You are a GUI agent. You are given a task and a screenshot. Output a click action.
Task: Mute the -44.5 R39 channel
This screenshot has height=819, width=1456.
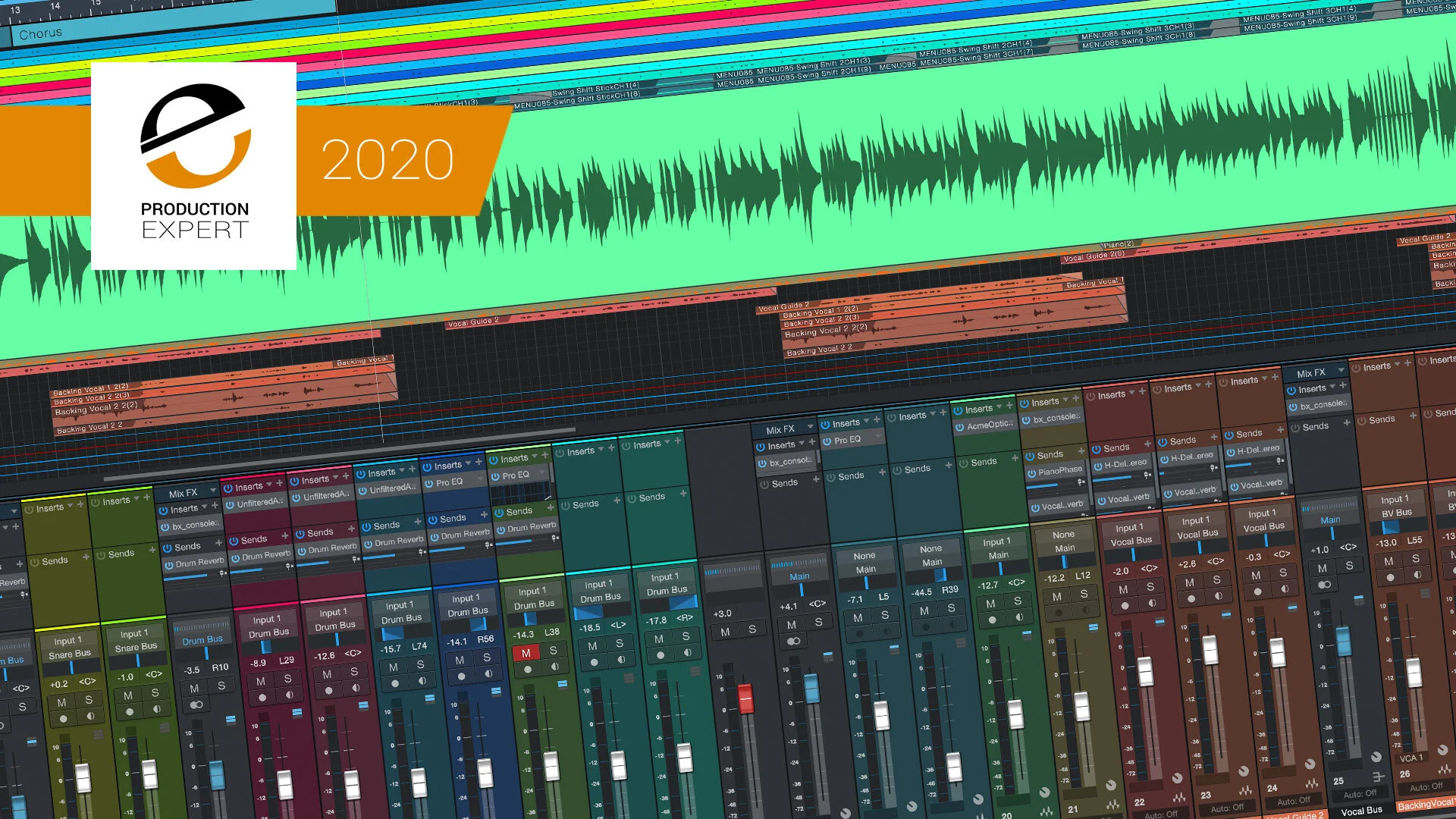pos(924,610)
